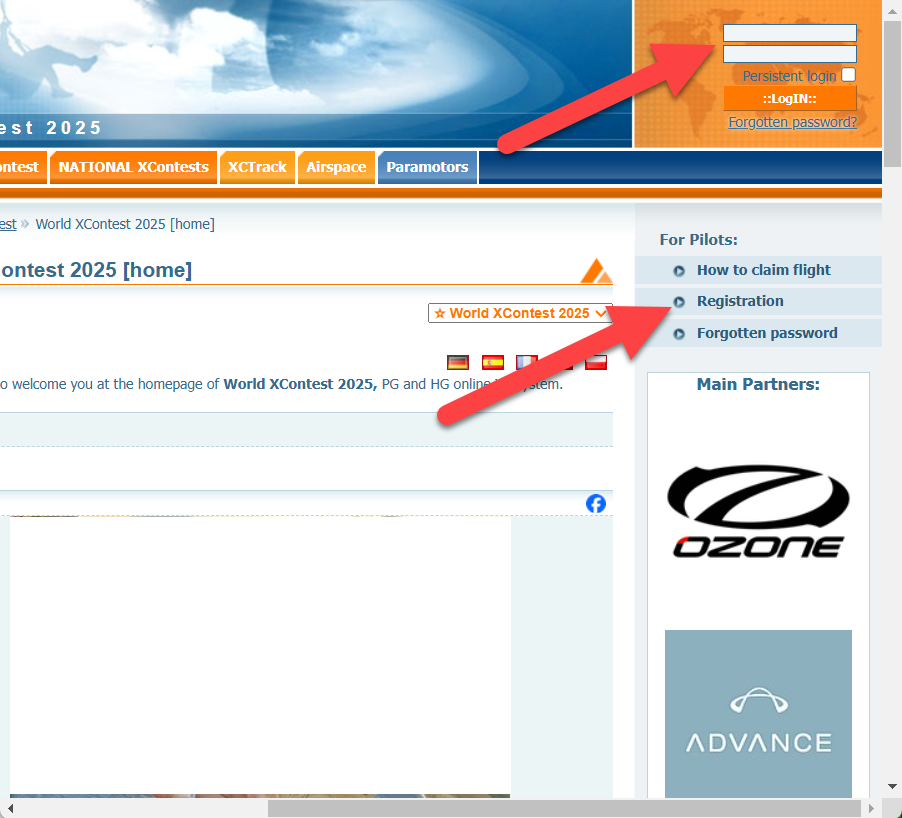Switch language via the French flag
The width and height of the screenshot is (902, 818).
[526, 362]
